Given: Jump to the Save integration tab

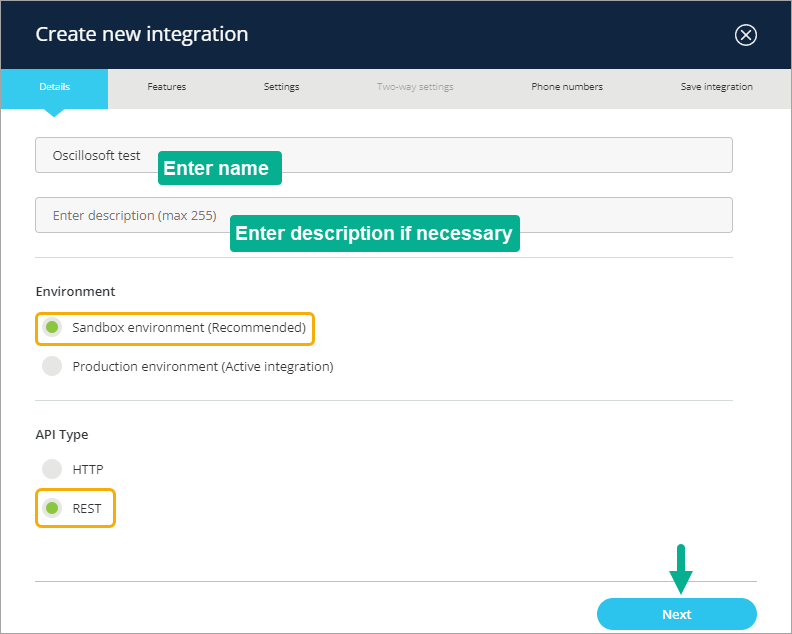Looking at the screenshot, I should click(x=716, y=87).
